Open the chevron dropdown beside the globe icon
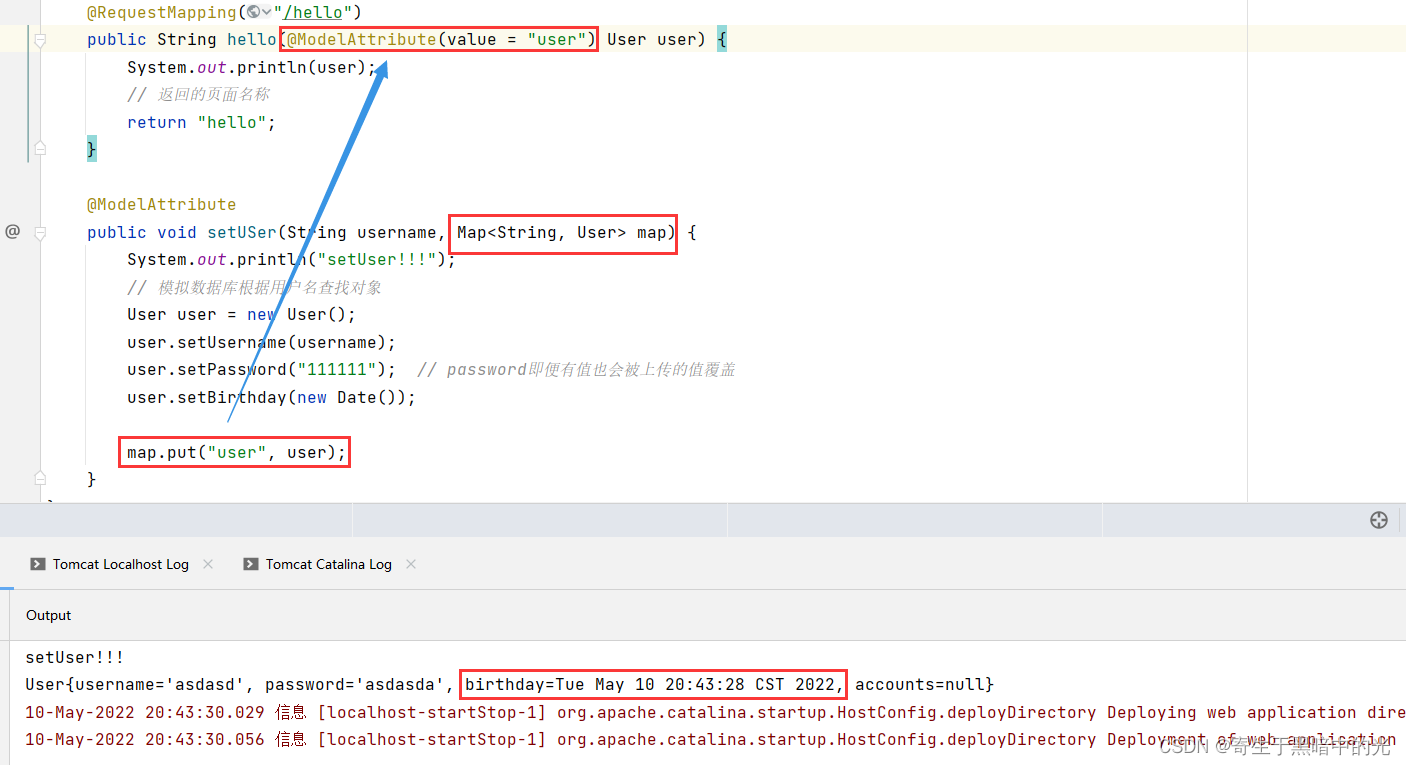Image resolution: width=1406 pixels, height=765 pixels. click(266, 12)
